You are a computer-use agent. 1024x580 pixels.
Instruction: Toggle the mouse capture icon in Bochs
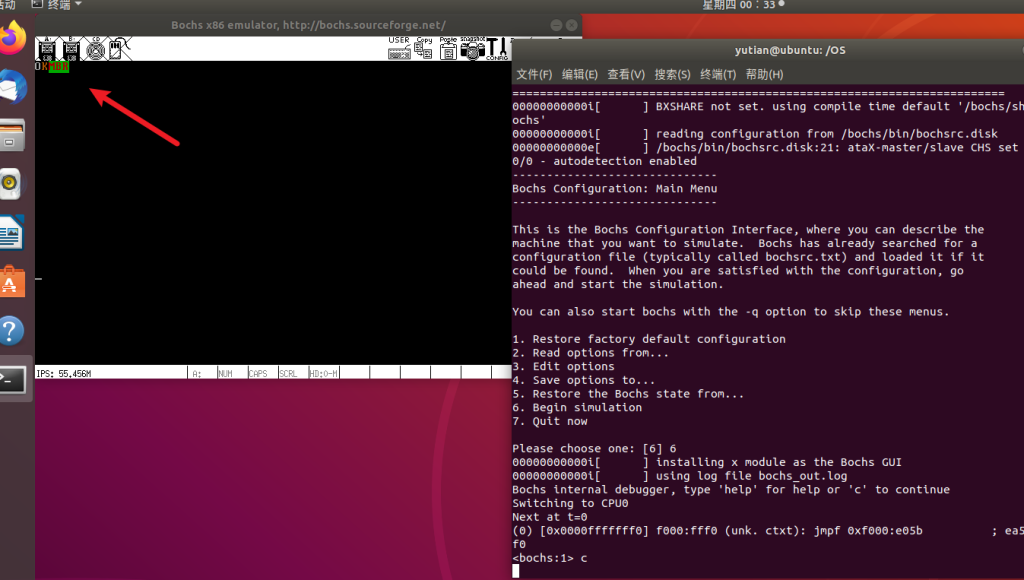(117, 48)
